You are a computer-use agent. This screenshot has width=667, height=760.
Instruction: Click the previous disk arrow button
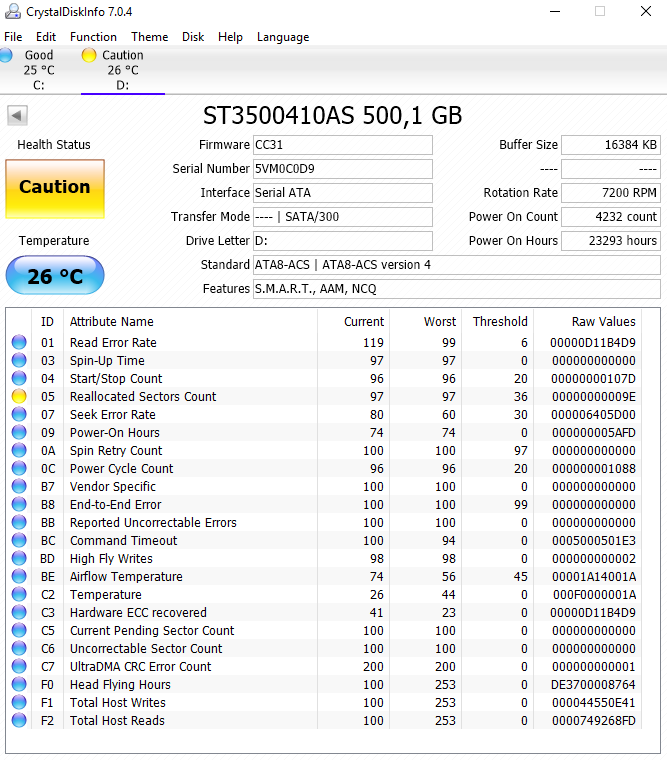(17, 115)
